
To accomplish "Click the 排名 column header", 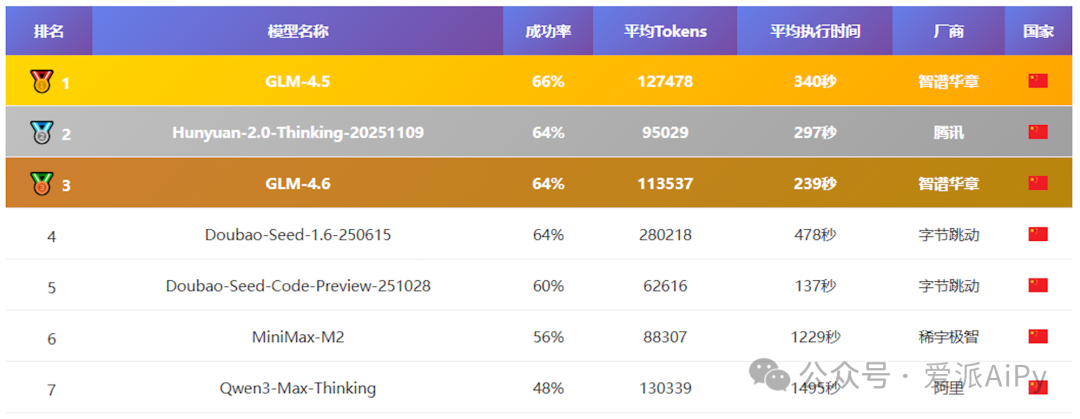I will click(x=49, y=31).
